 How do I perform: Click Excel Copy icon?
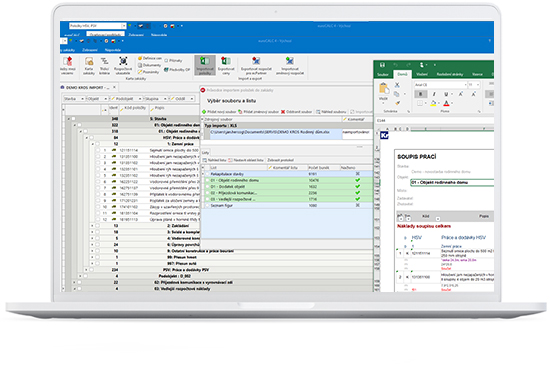(x=397, y=94)
